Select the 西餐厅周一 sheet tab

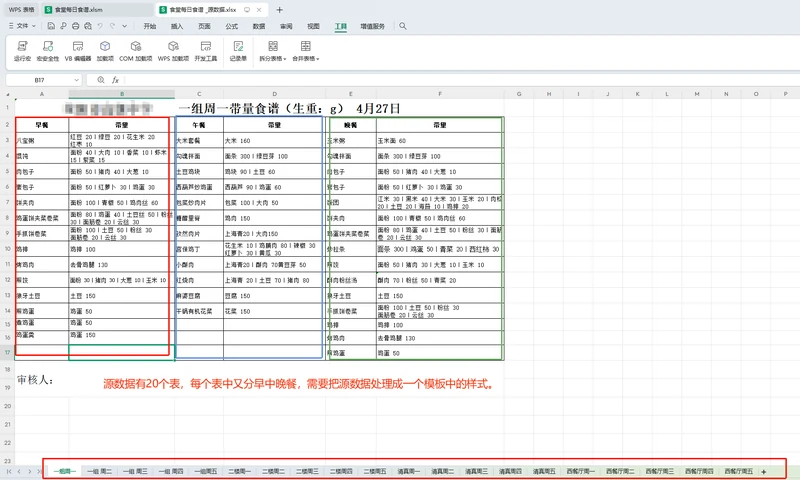point(581,472)
